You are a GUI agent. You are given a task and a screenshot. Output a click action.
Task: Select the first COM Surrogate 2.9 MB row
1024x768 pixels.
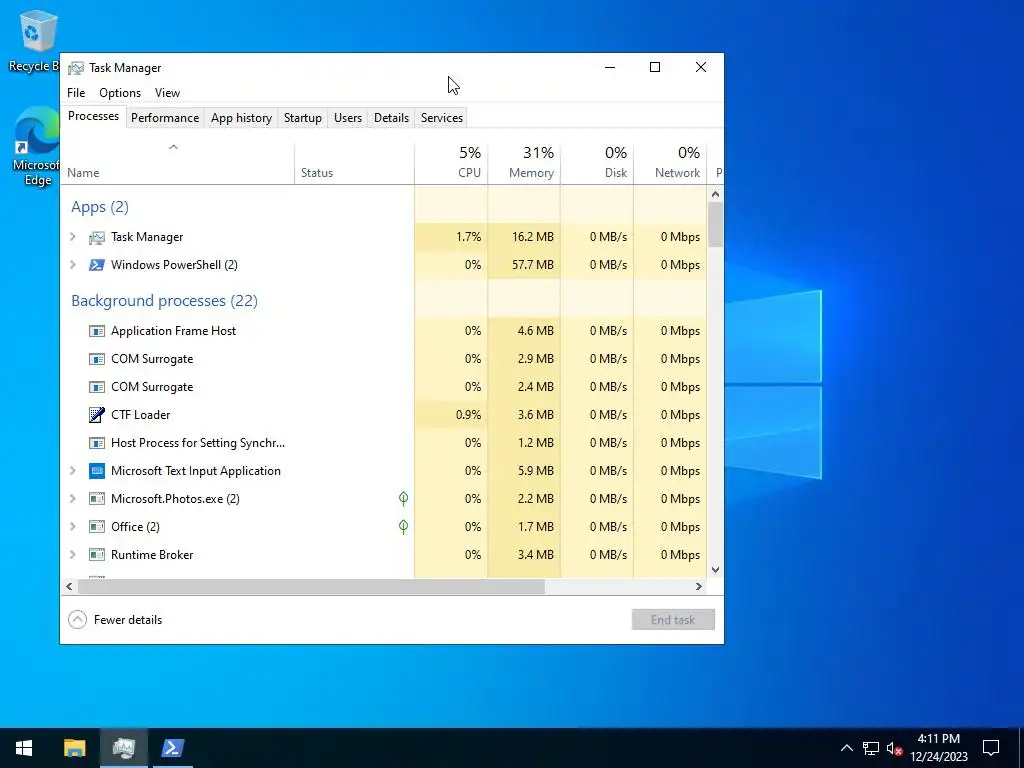384,359
